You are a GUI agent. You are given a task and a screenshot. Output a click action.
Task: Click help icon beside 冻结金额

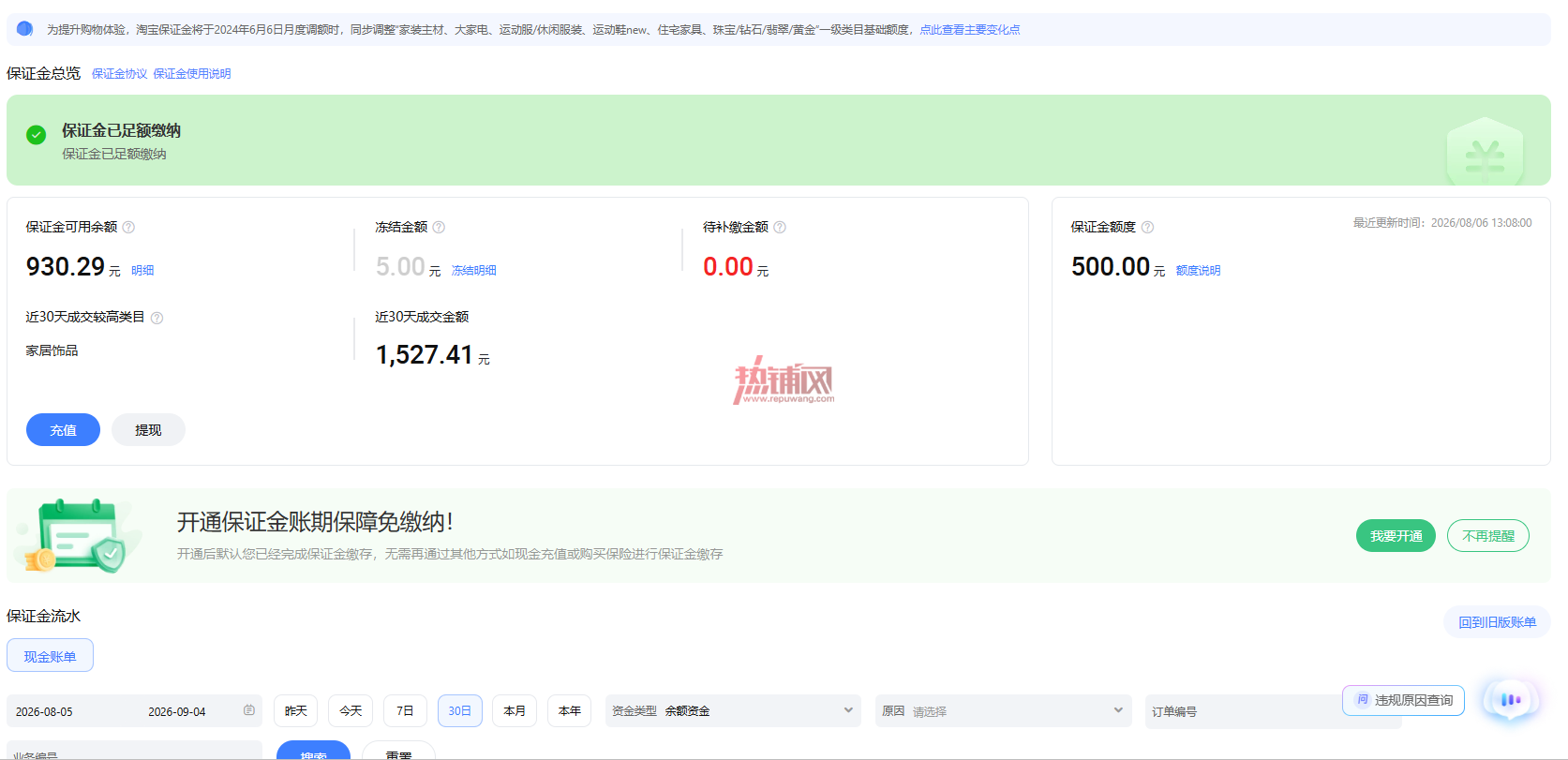439,227
